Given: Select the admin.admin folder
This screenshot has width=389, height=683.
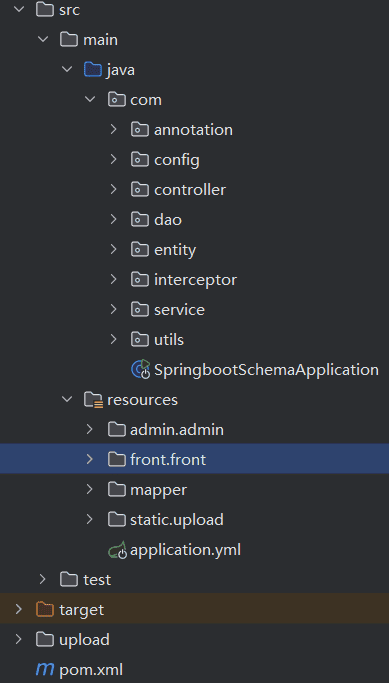Looking at the screenshot, I should coord(177,430).
